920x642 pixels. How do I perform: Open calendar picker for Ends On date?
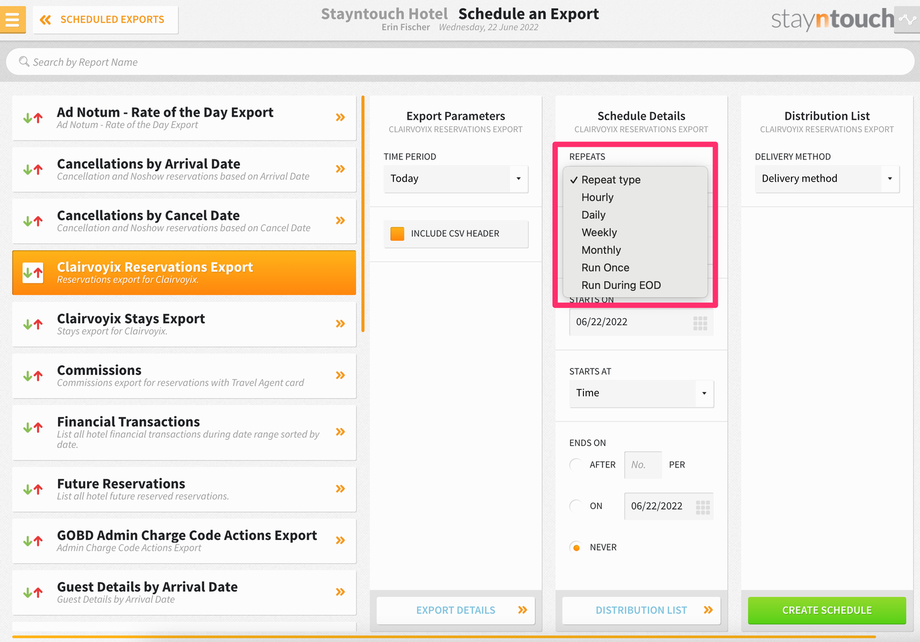tap(703, 507)
